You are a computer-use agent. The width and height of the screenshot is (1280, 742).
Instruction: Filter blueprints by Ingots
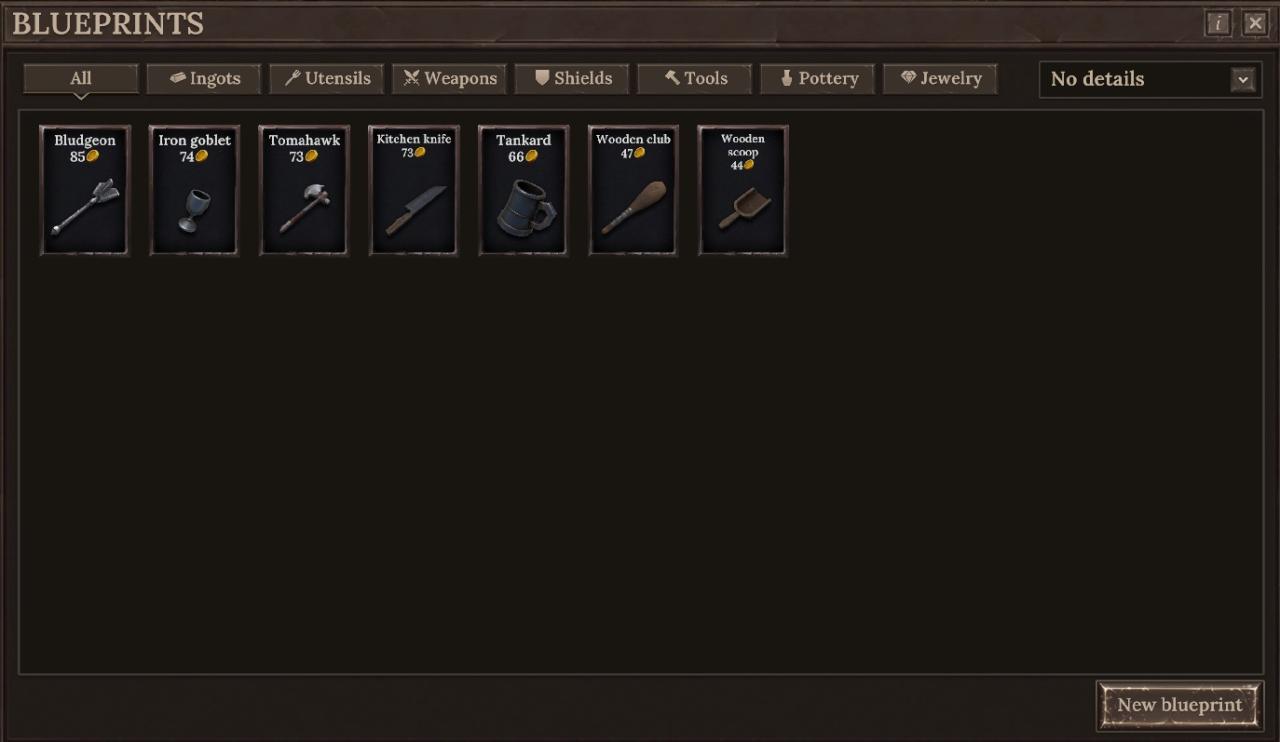[204, 79]
